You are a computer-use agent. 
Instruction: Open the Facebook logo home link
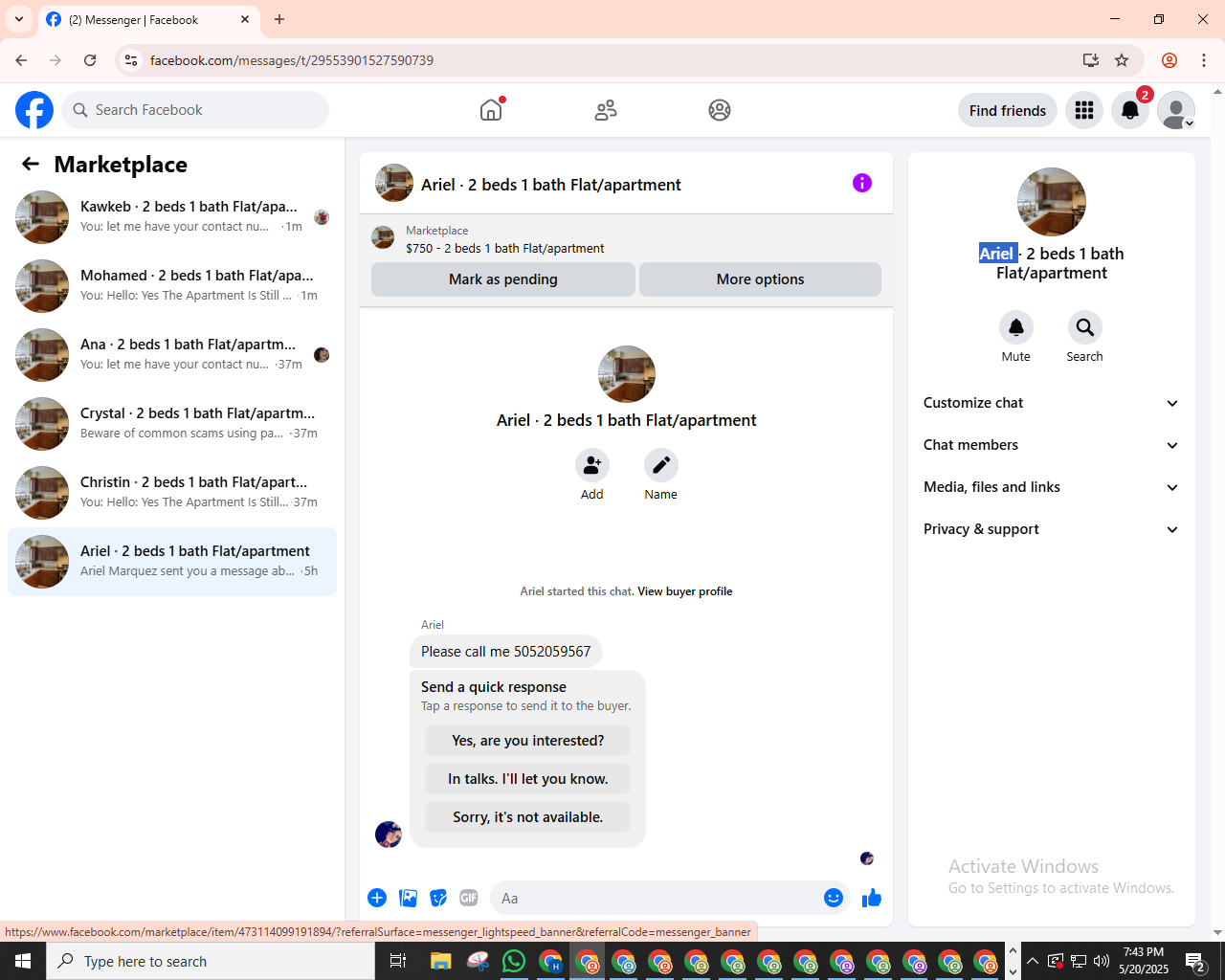[x=34, y=110]
